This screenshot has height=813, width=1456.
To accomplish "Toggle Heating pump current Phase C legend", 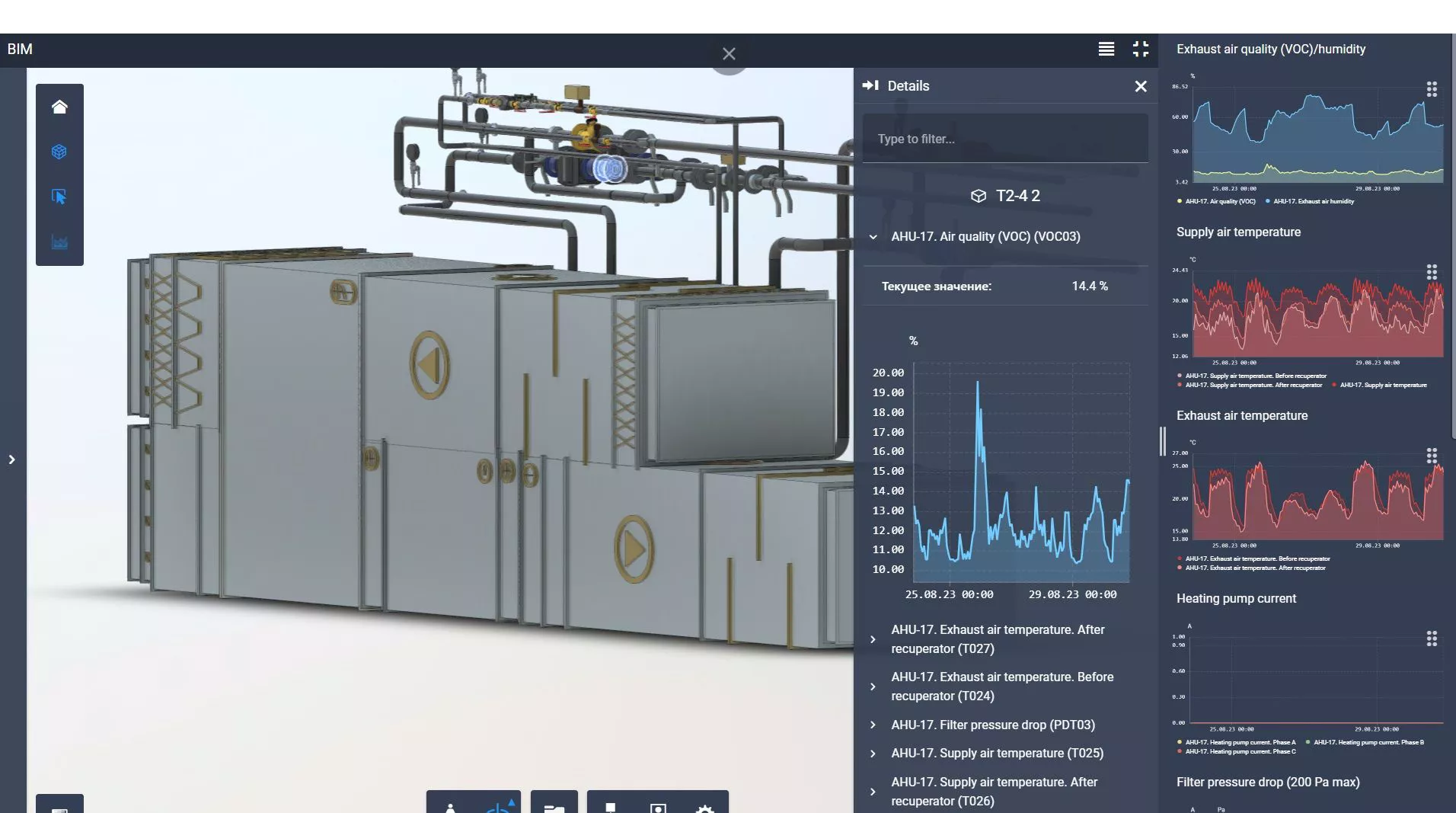I will coord(1236,751).
